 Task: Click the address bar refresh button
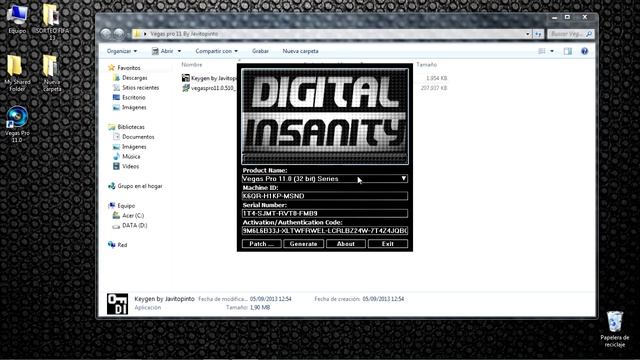click(538, 34)
